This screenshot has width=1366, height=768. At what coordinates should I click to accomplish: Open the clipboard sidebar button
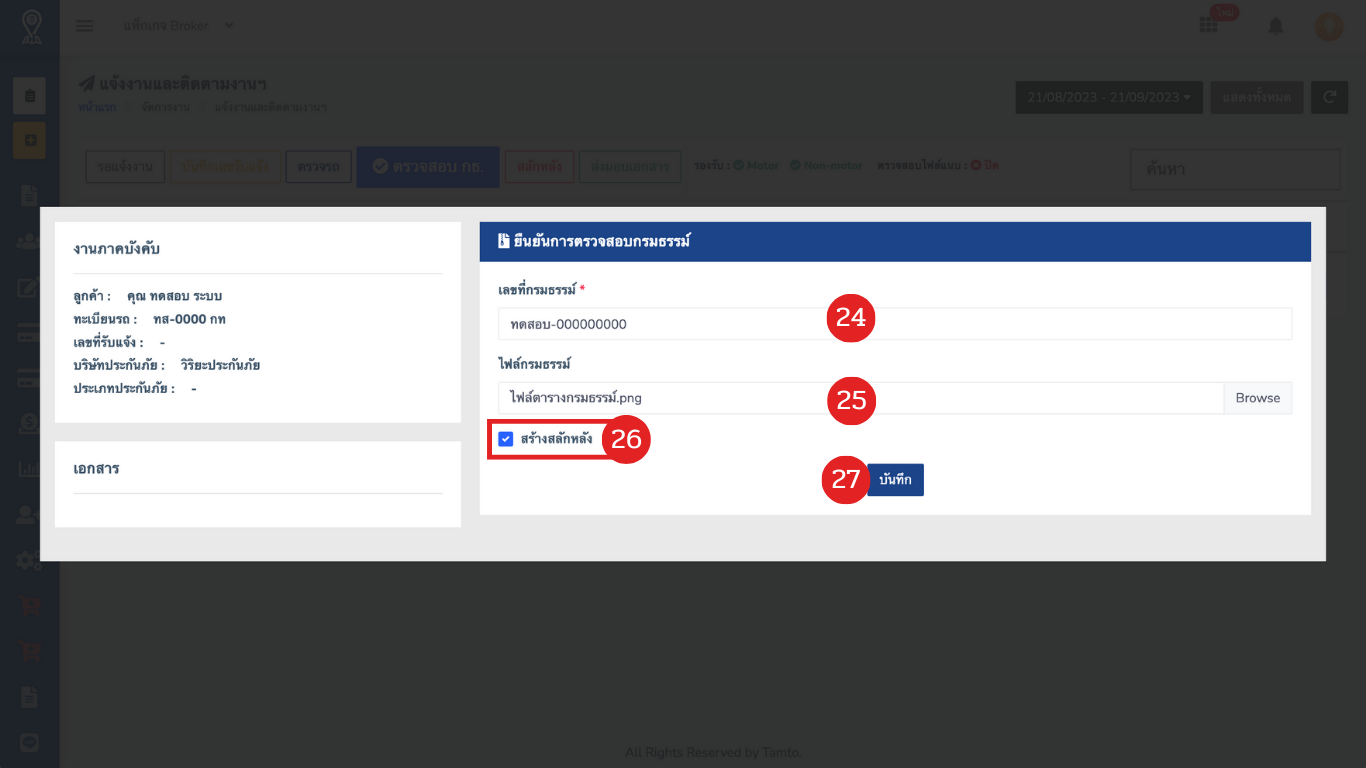pos(30,96)
